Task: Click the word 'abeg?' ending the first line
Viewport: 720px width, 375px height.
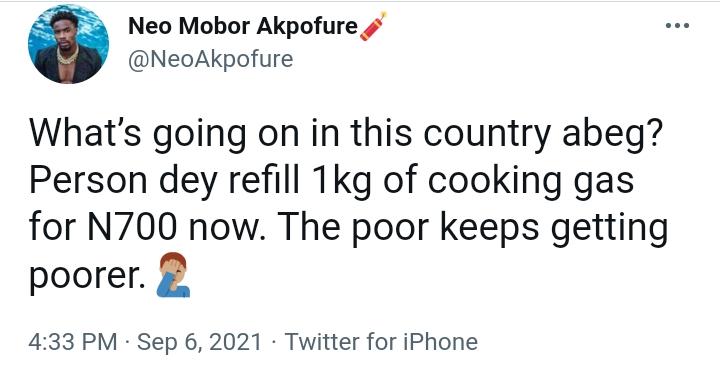Action: coord(613,134)
